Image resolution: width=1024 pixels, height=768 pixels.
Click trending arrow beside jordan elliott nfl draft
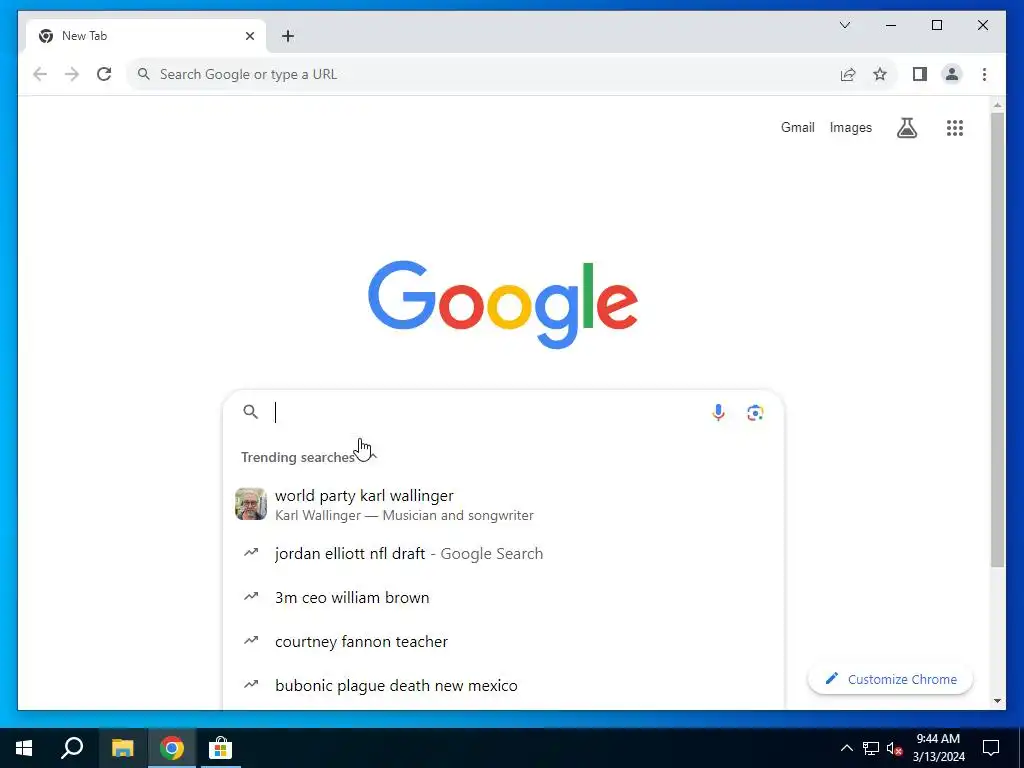pos(251,553)
